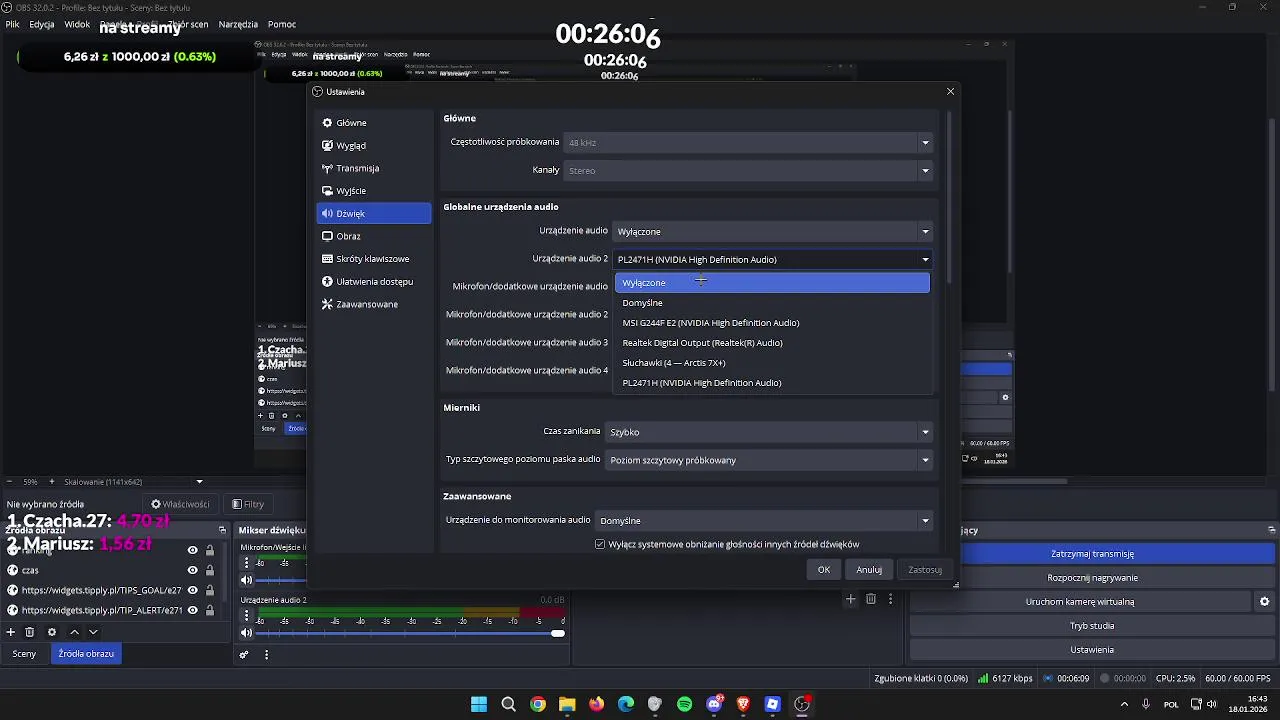
Task: Pop out the controls dock
Action: 1272,530
